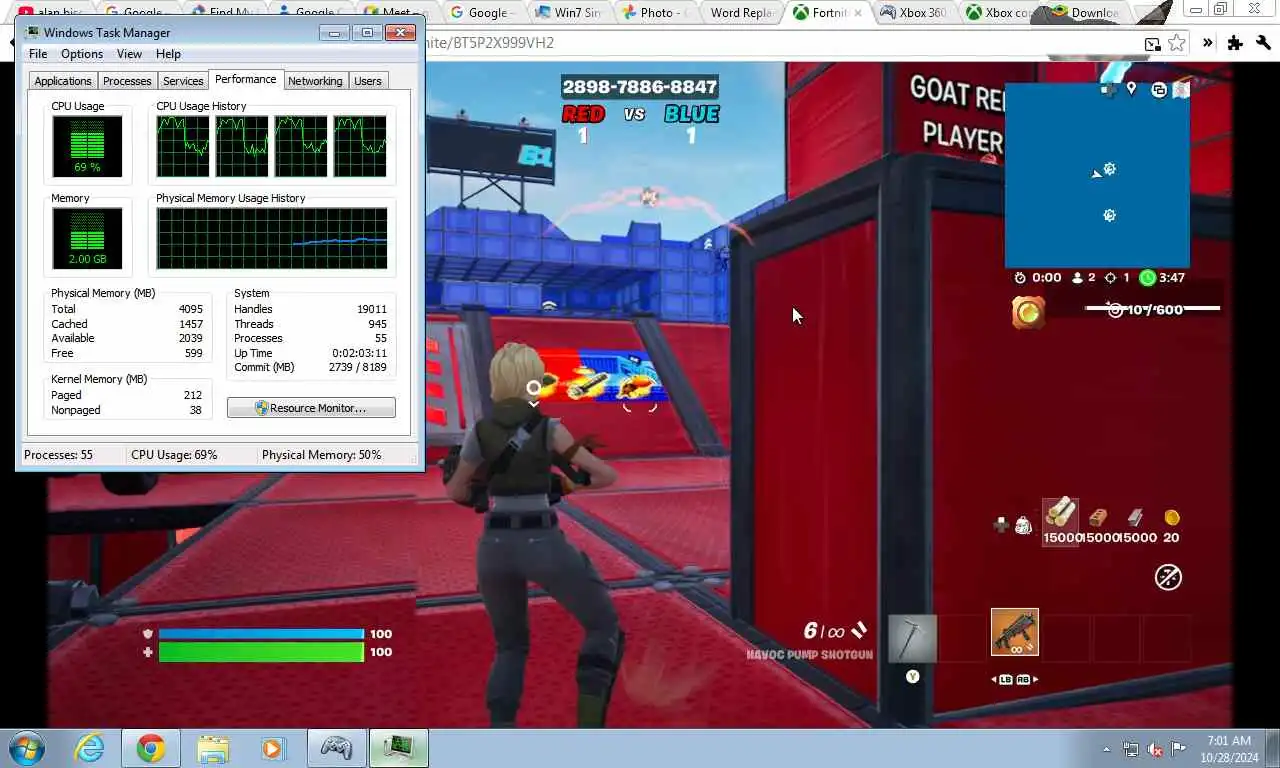Click the island code 2898-7886-8847
1280x768 pixels.
click(639, 87)
